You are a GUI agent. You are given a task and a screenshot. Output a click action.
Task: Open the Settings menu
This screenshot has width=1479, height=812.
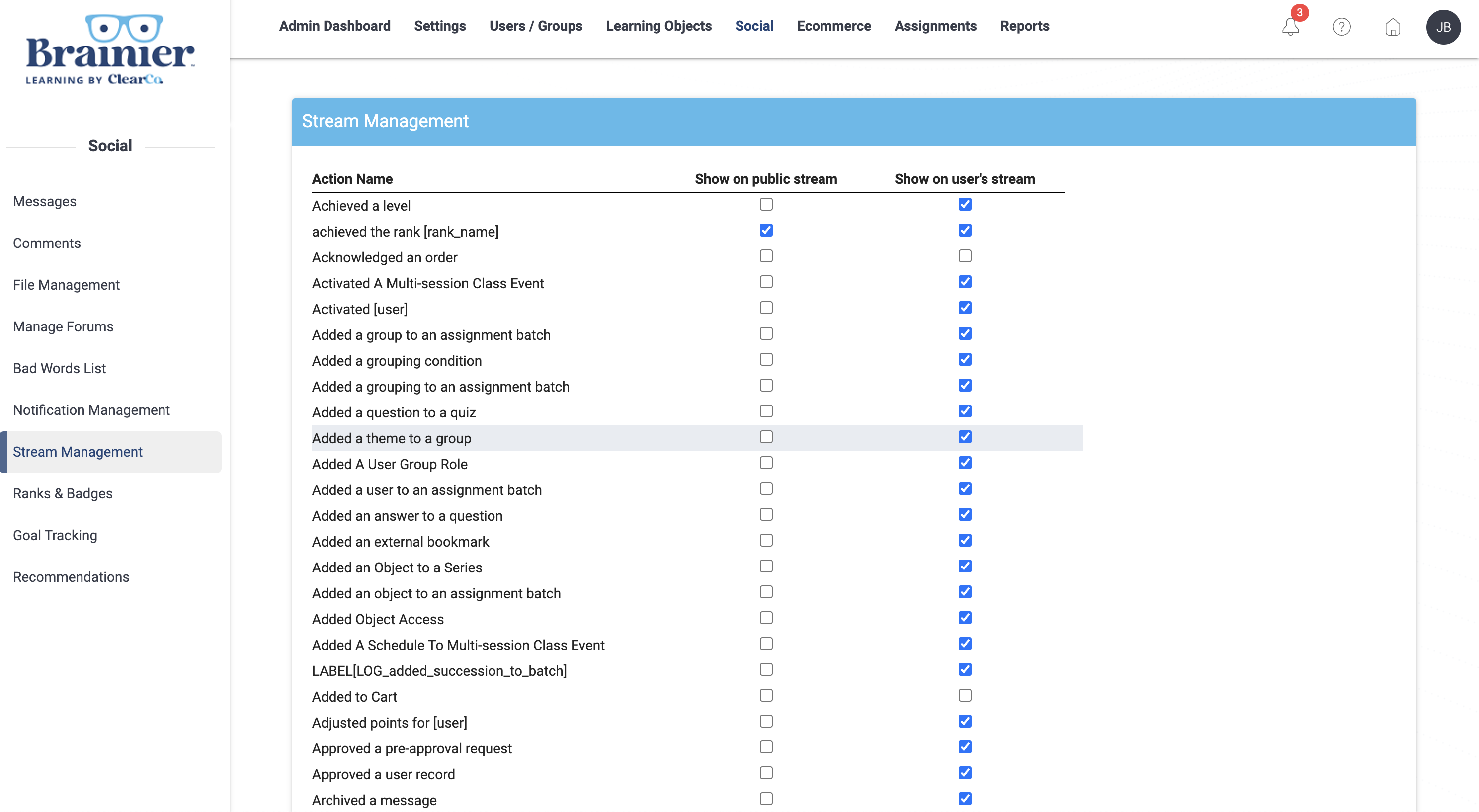click(440, 26)
